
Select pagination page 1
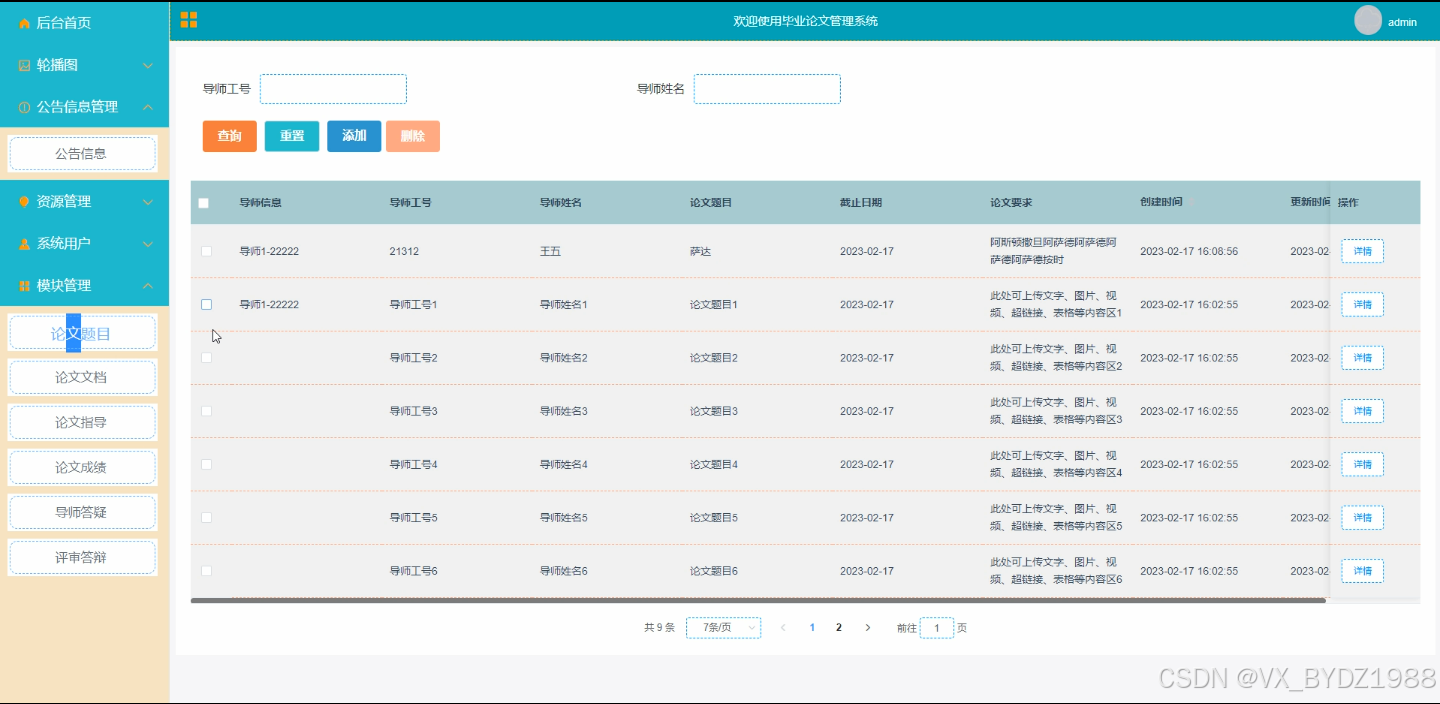tap(812, 628)
